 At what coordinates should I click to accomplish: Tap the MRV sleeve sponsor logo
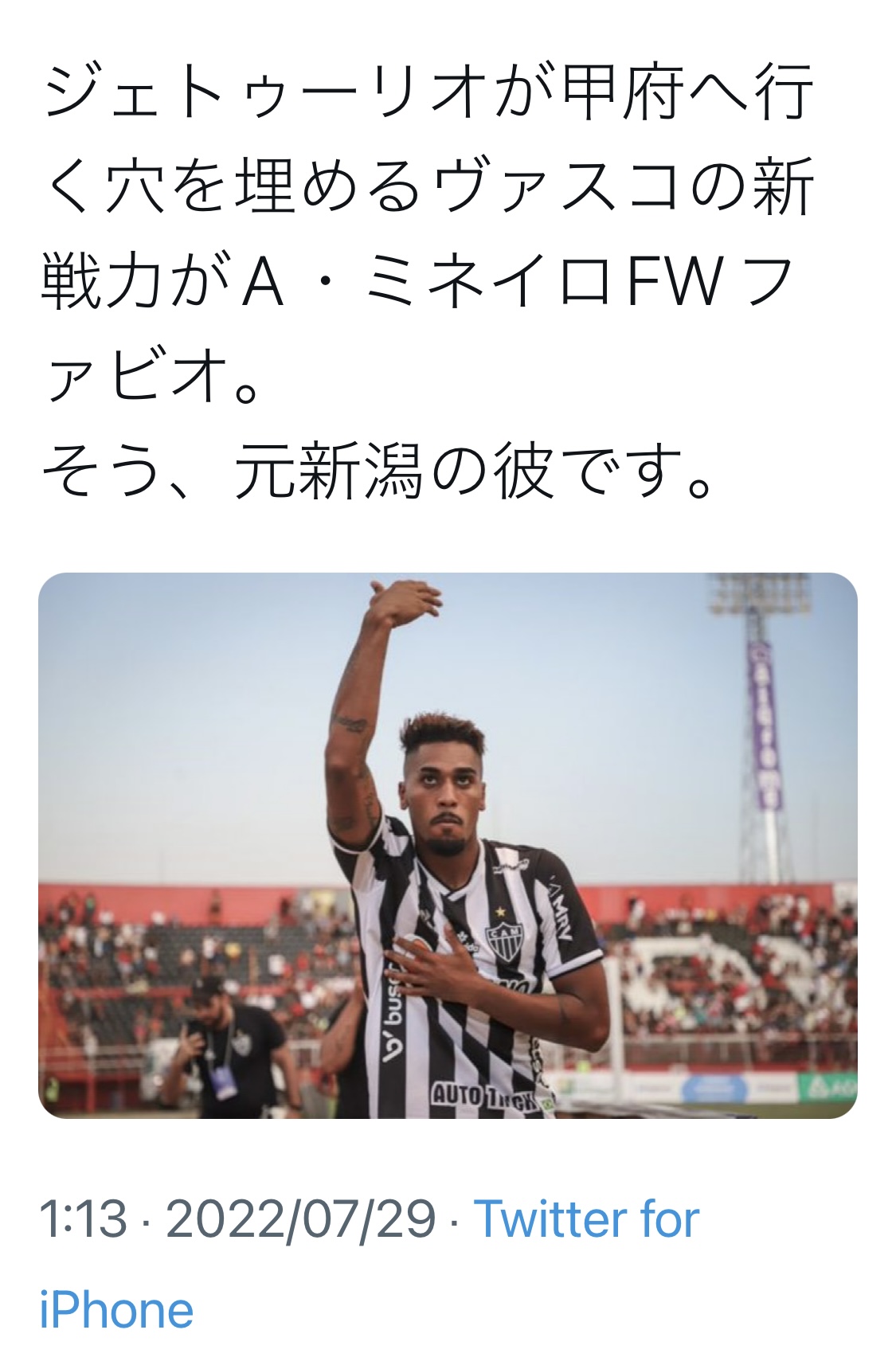(x=560, y=910)
